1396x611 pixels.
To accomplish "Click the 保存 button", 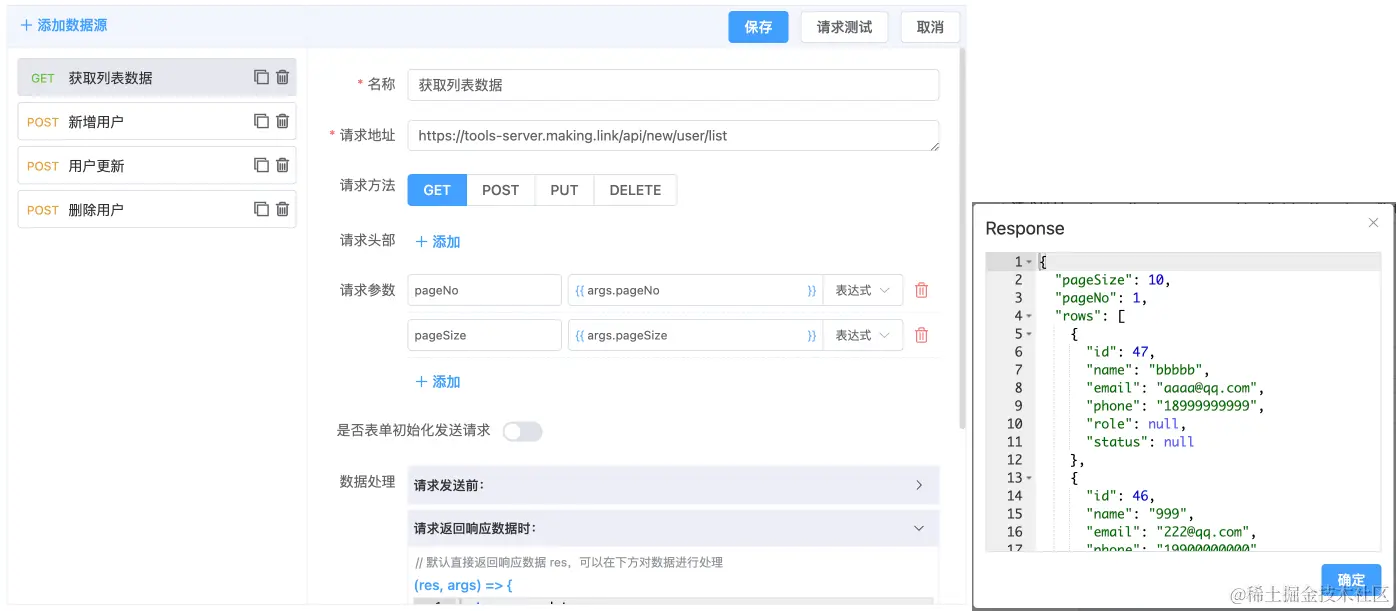I will pyautogui.click(x=758, y=27).
